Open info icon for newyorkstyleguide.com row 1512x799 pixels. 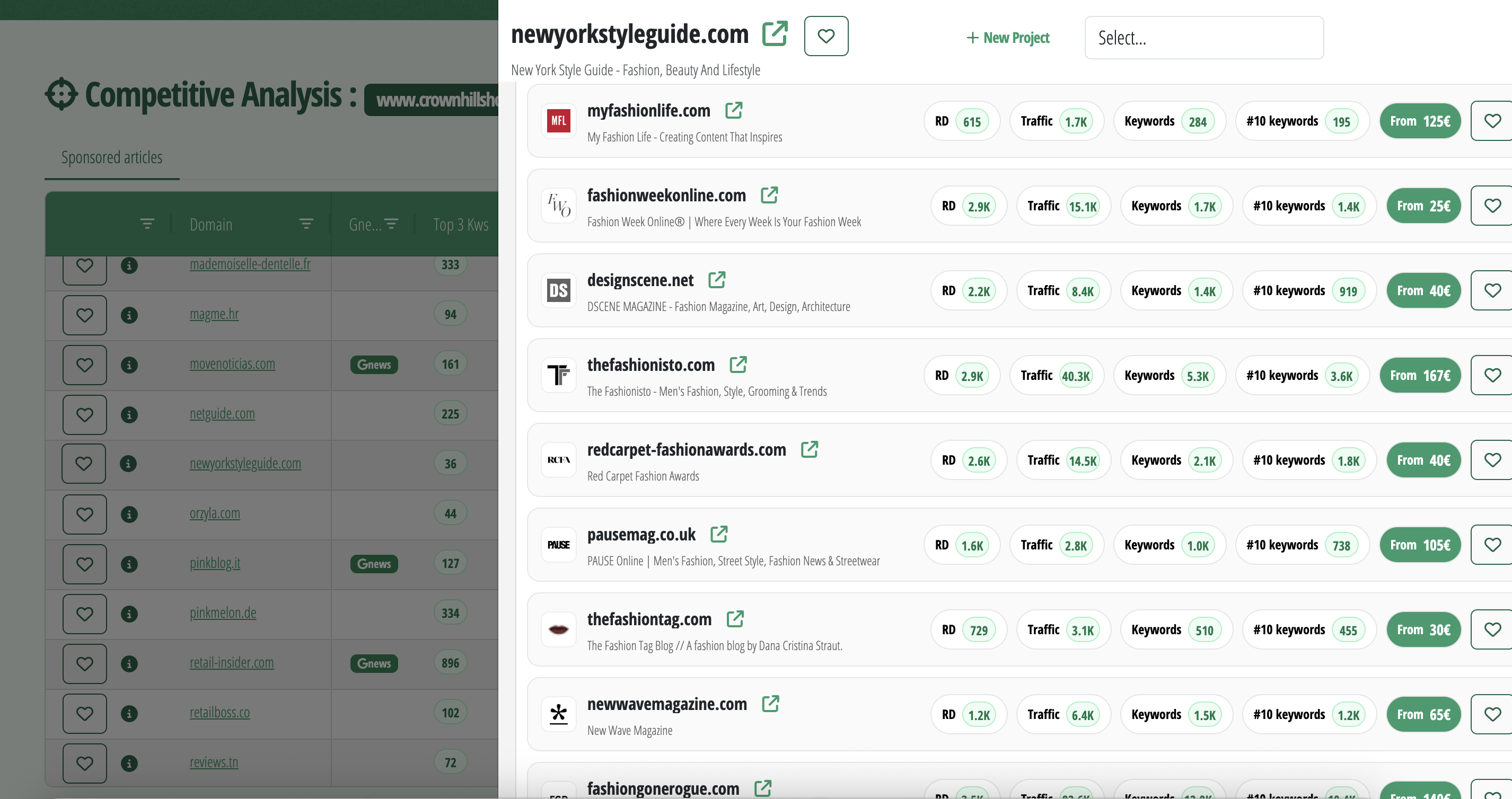click(x=128, y=464)
